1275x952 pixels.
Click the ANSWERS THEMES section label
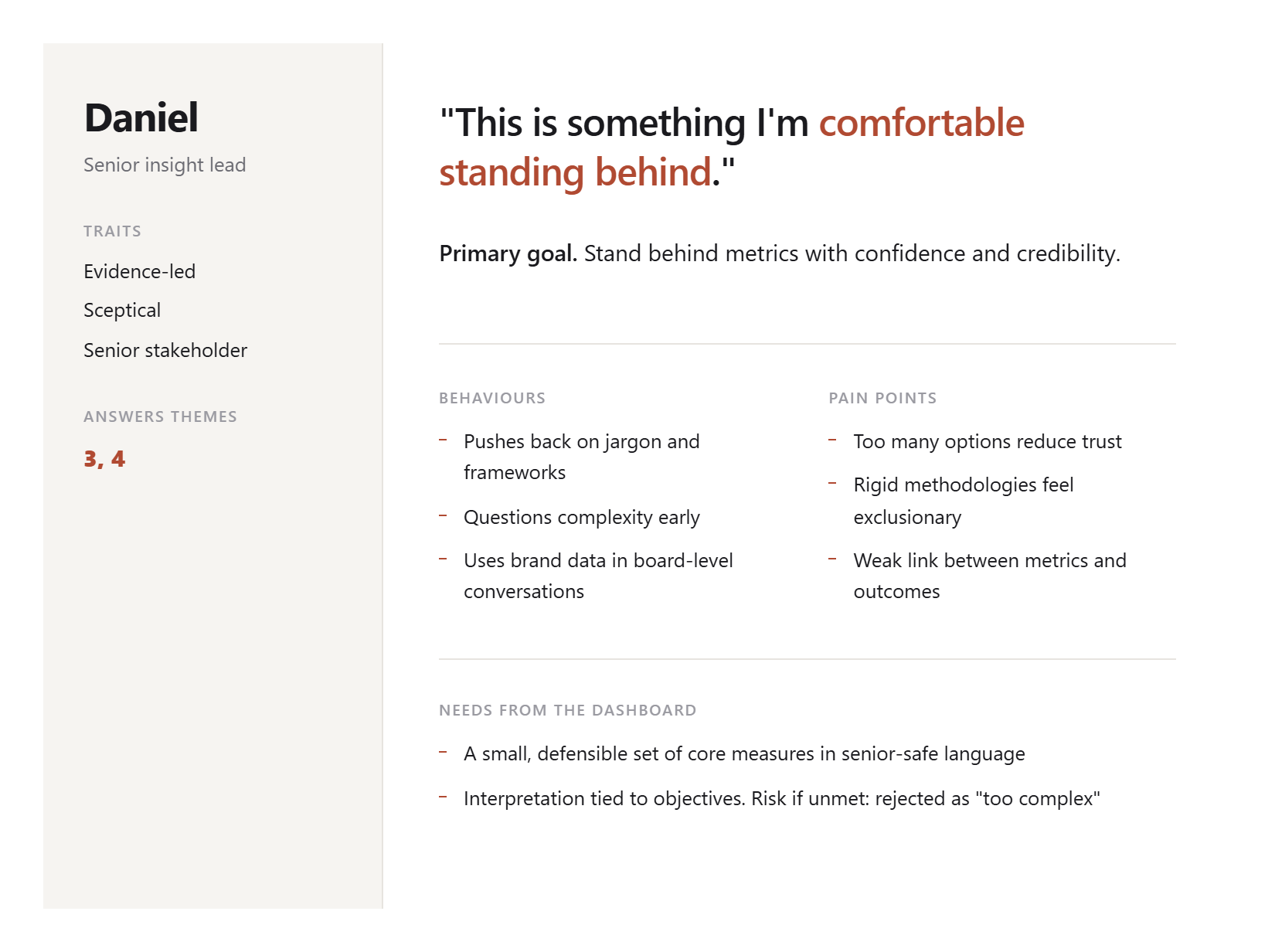(161, 416)
